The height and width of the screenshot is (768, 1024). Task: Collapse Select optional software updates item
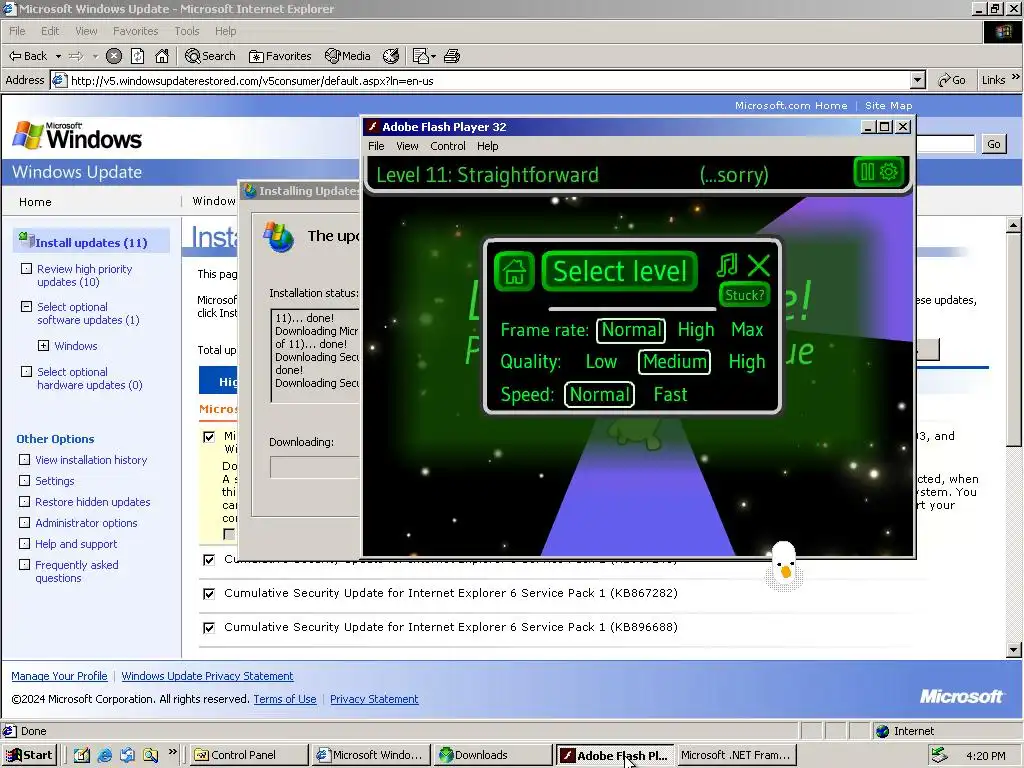click(x=26, y=306)
